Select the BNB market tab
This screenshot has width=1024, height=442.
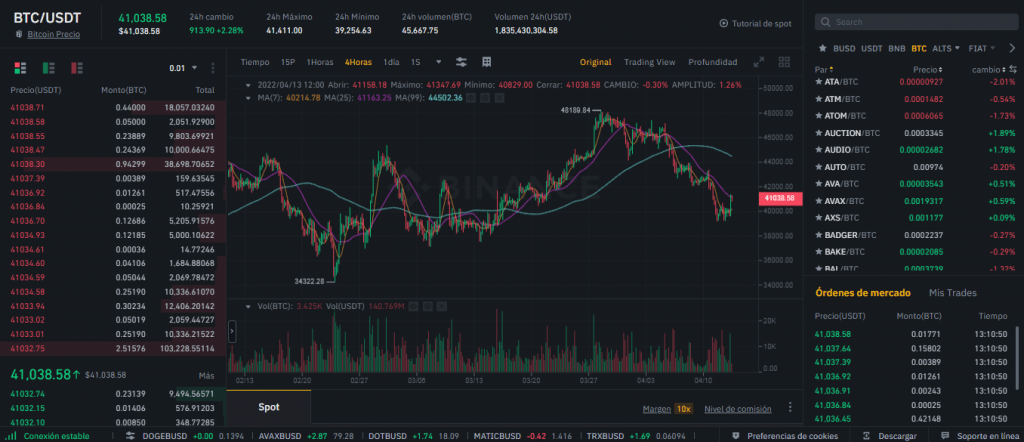(897, 48)
